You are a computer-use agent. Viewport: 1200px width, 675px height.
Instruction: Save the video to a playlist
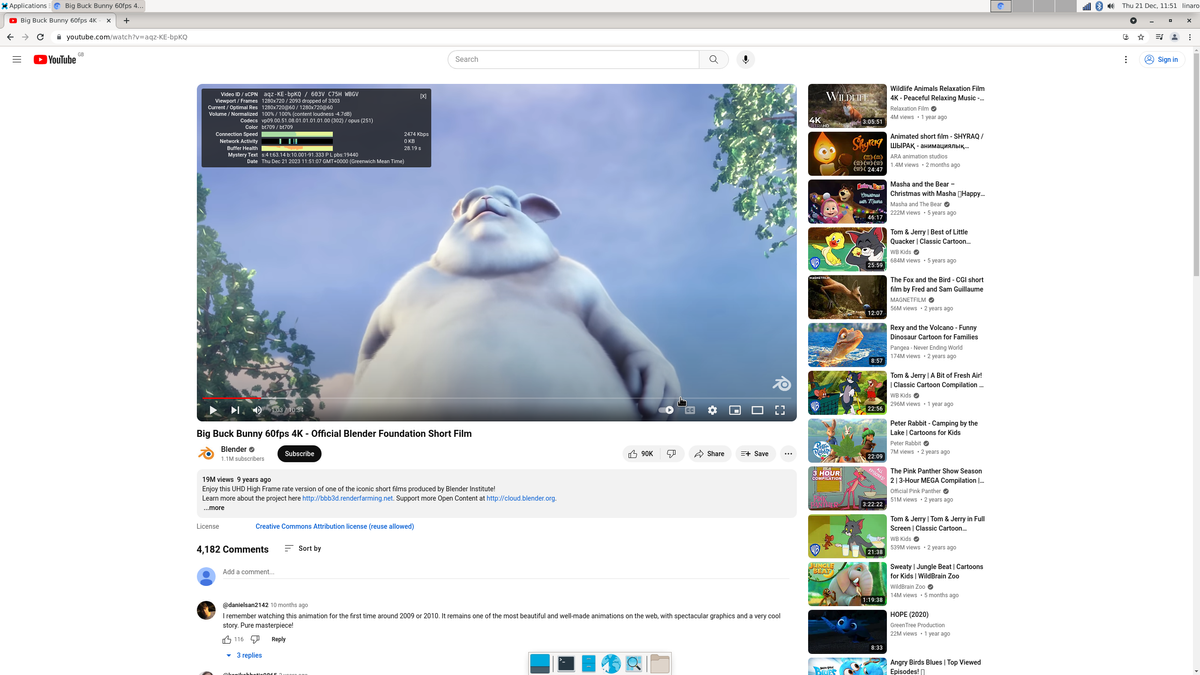755,453
